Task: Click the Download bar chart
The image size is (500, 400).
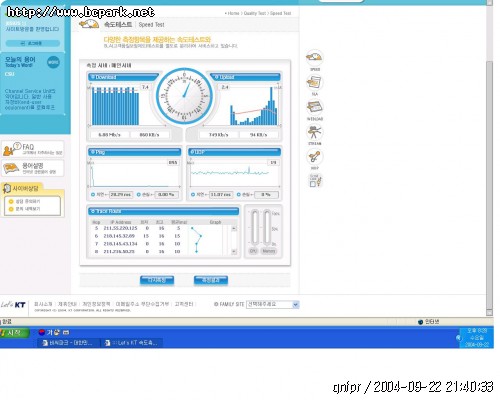Action: click(115, 106)
